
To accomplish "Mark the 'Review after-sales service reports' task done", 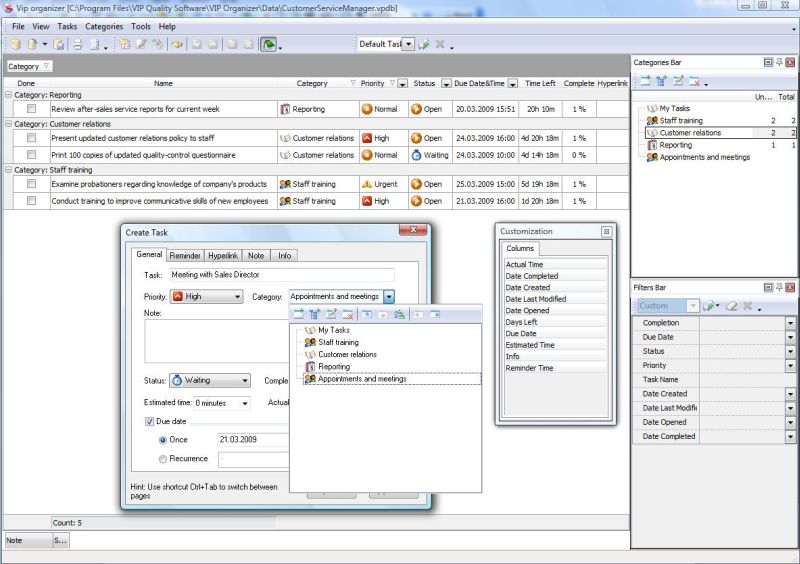I will (x=31, y=109).
